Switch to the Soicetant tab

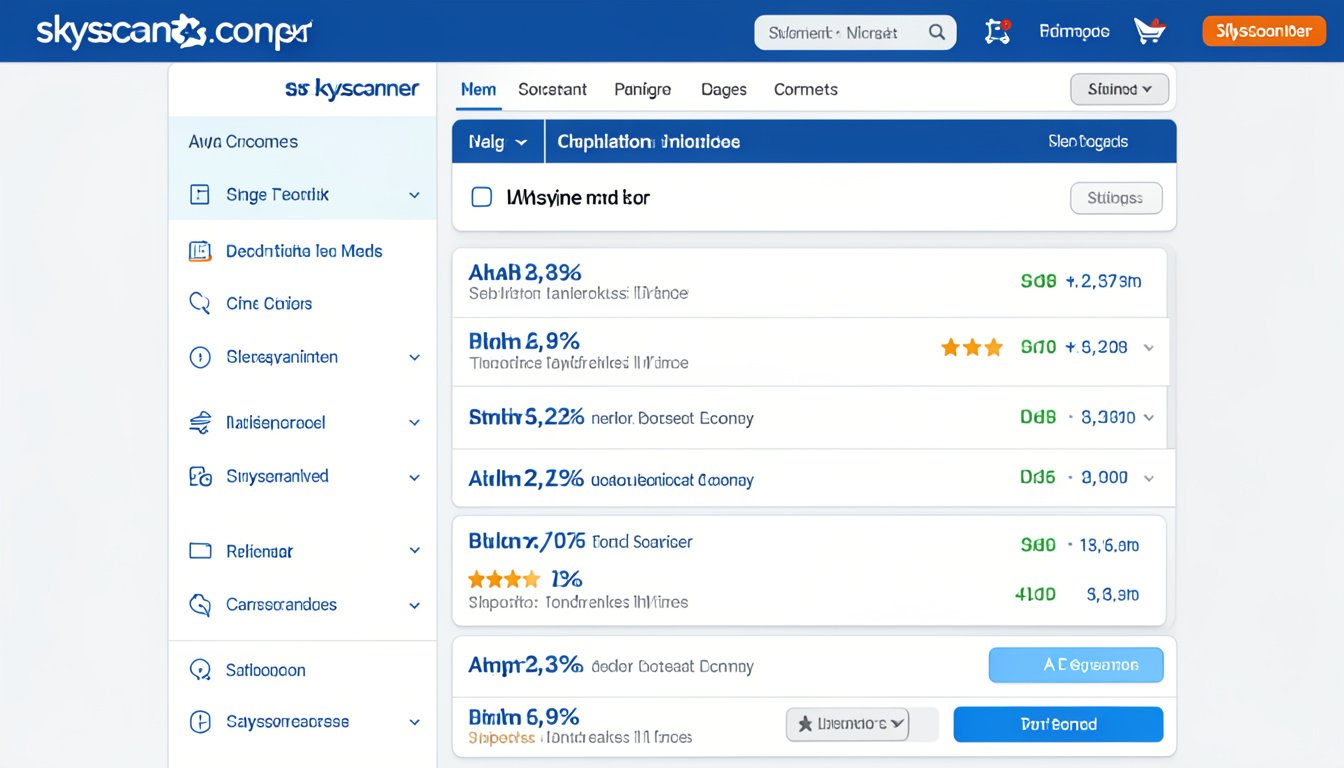552,89
